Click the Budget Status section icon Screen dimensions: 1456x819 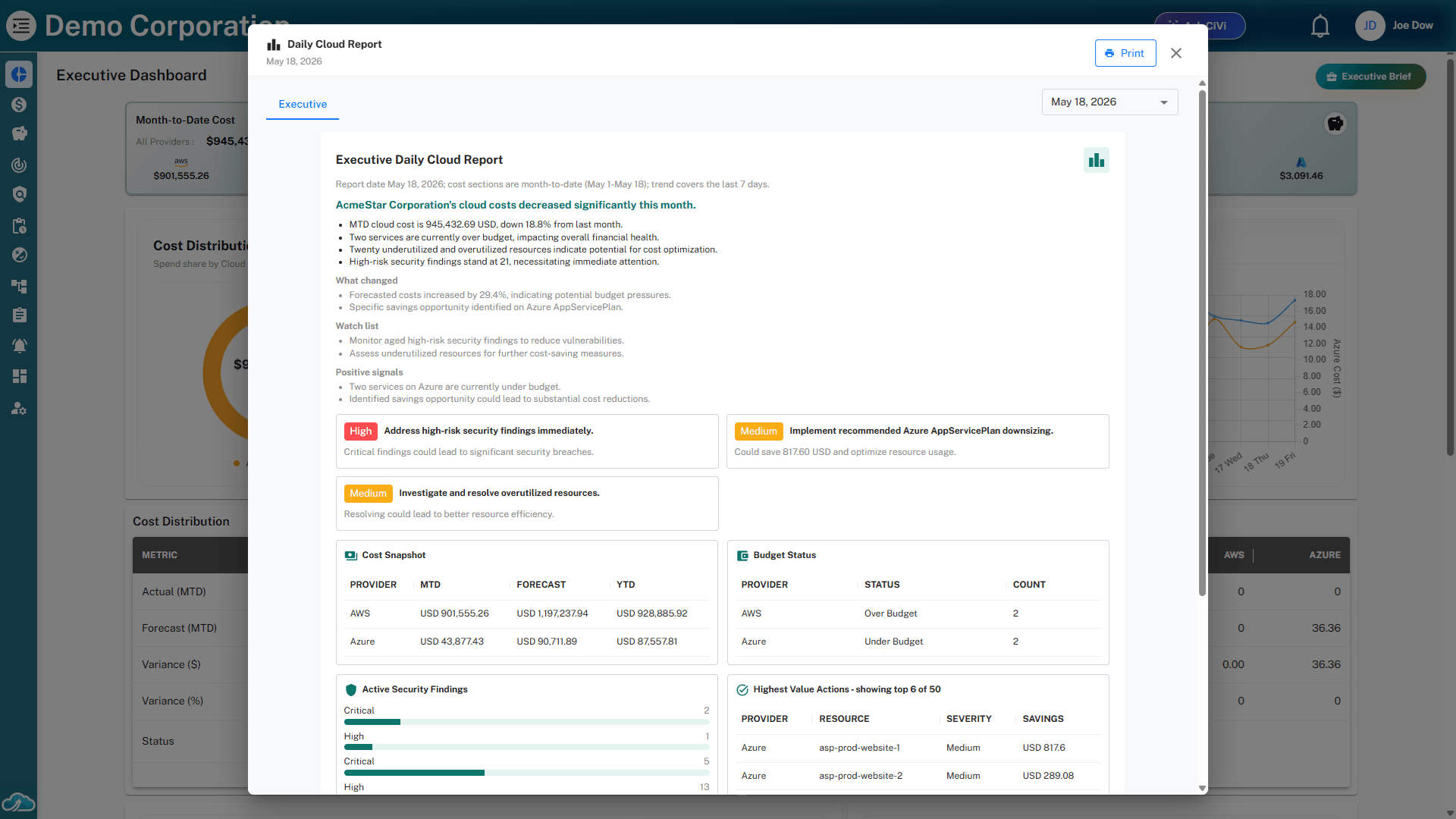coord(742,556)
